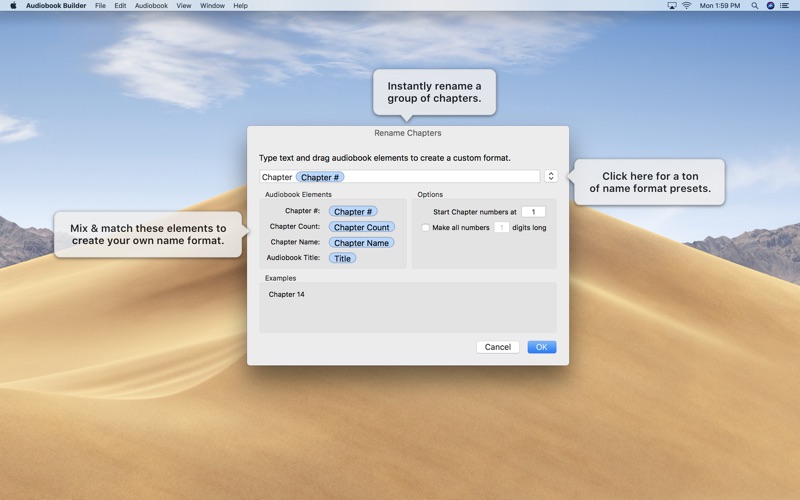Click the Chapter # token in format field
This screenshot has height=500, width=800.
click(320, 177)
